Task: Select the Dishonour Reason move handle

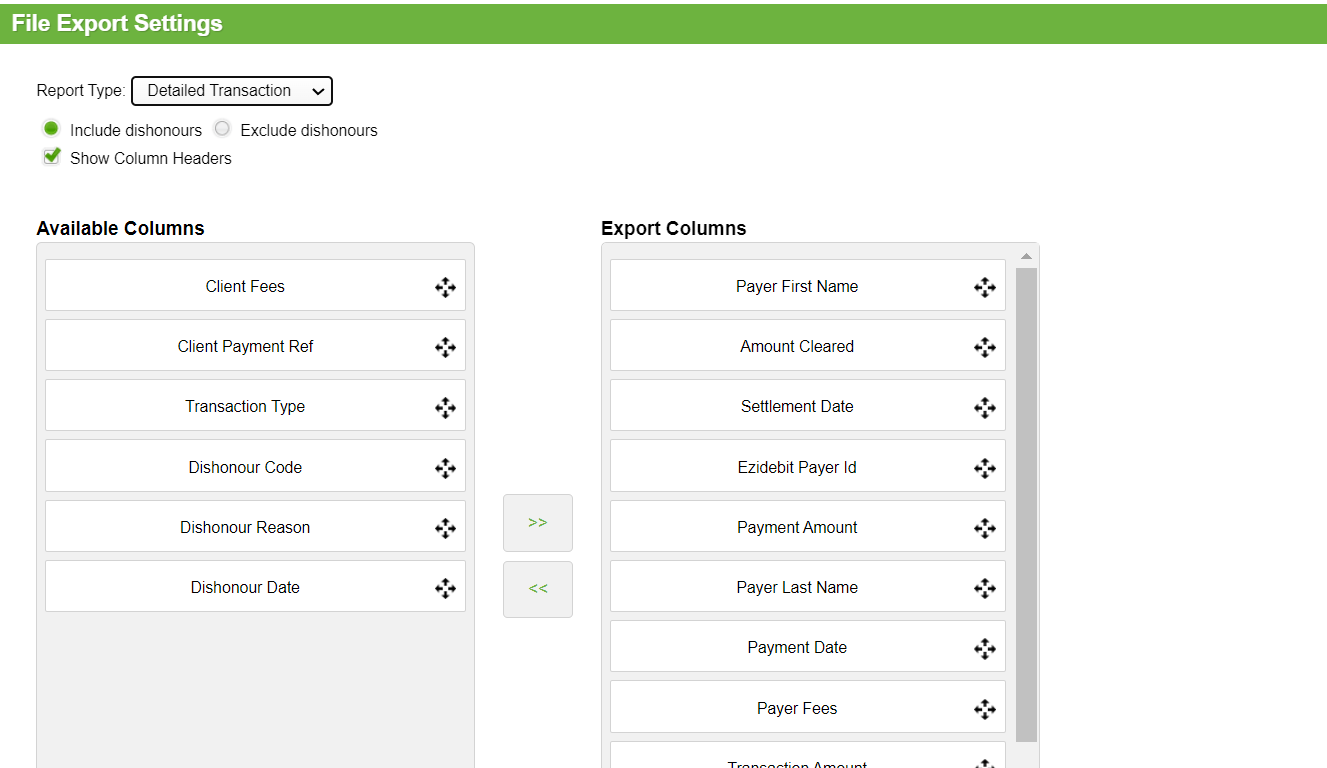Action: [x=445, y=528]
